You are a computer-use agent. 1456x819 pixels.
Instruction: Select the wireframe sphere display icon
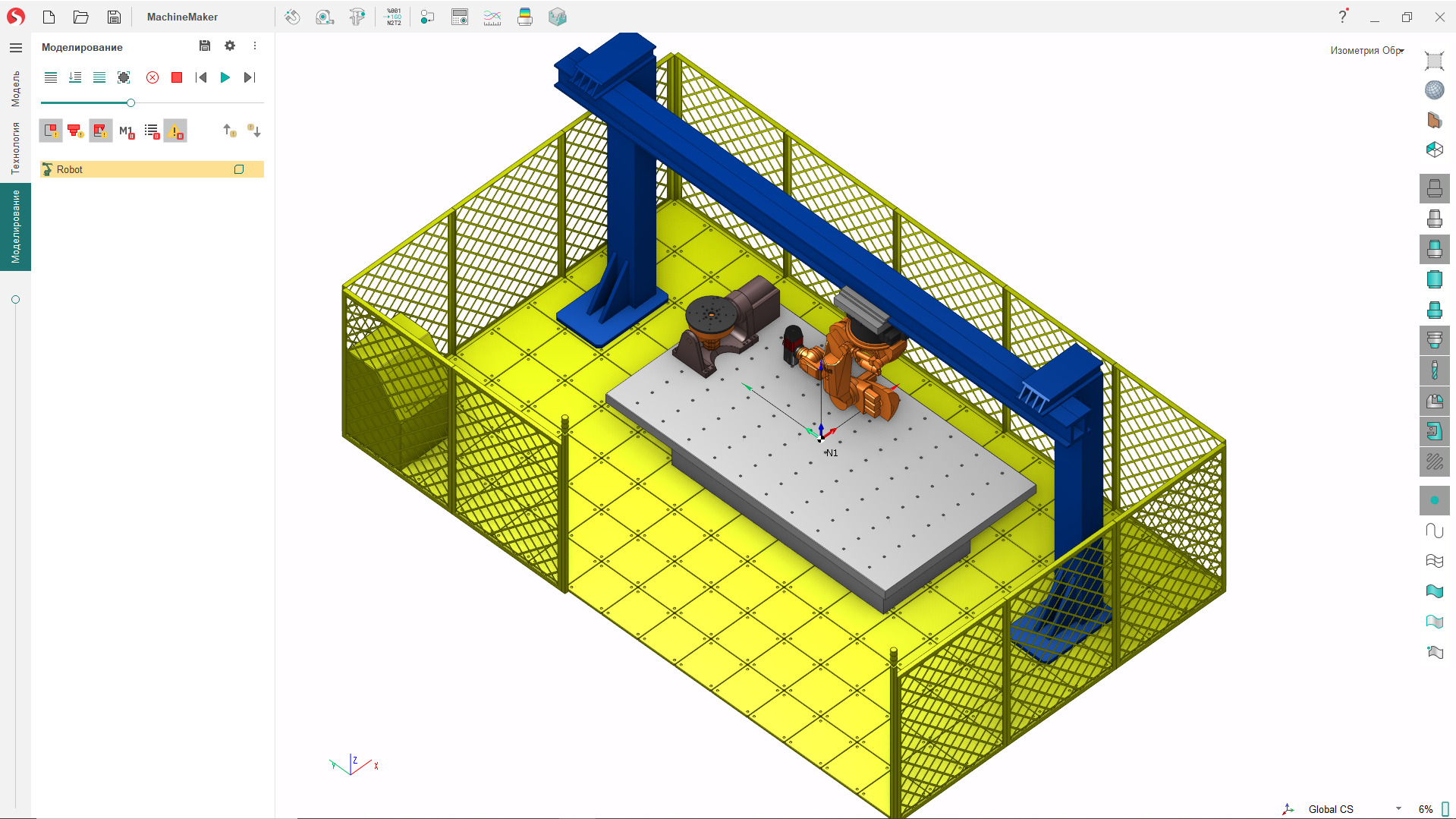(1434, 90)
